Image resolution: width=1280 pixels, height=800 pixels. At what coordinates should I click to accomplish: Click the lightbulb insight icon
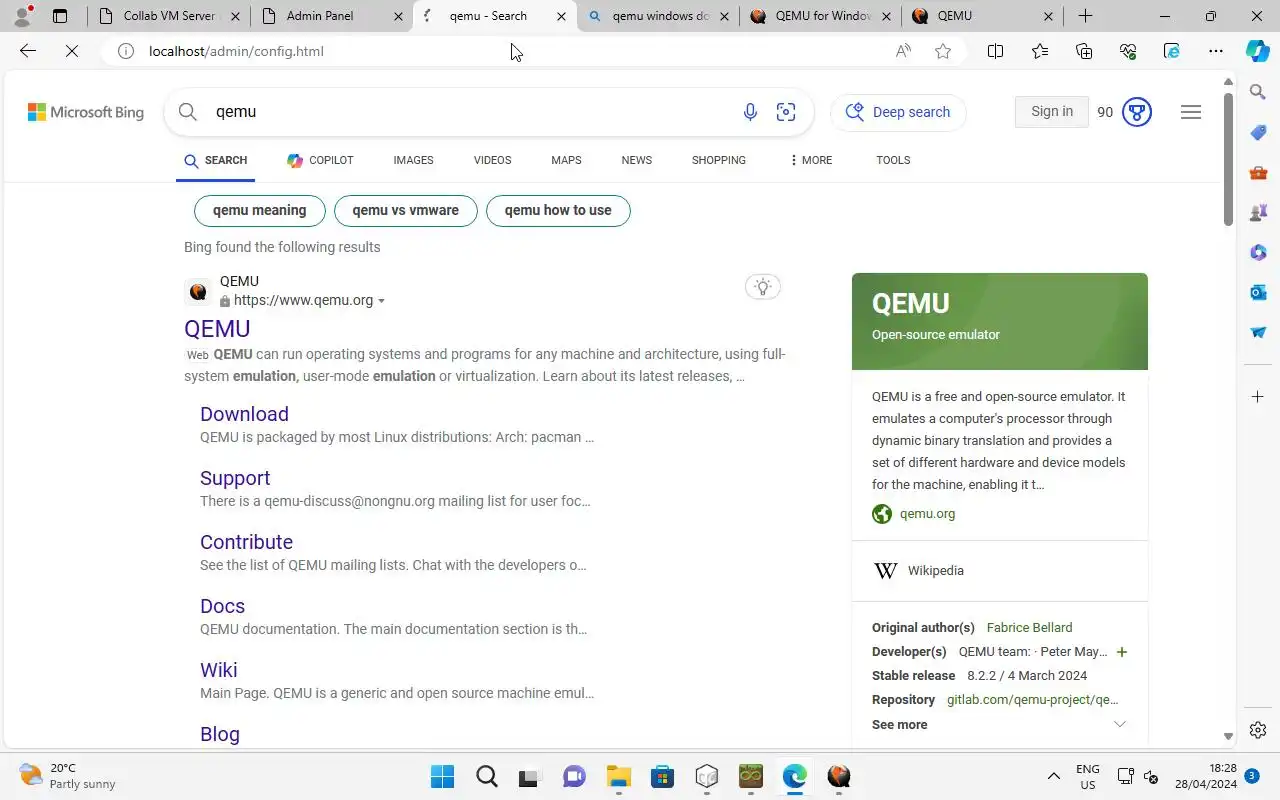(763, 287)
